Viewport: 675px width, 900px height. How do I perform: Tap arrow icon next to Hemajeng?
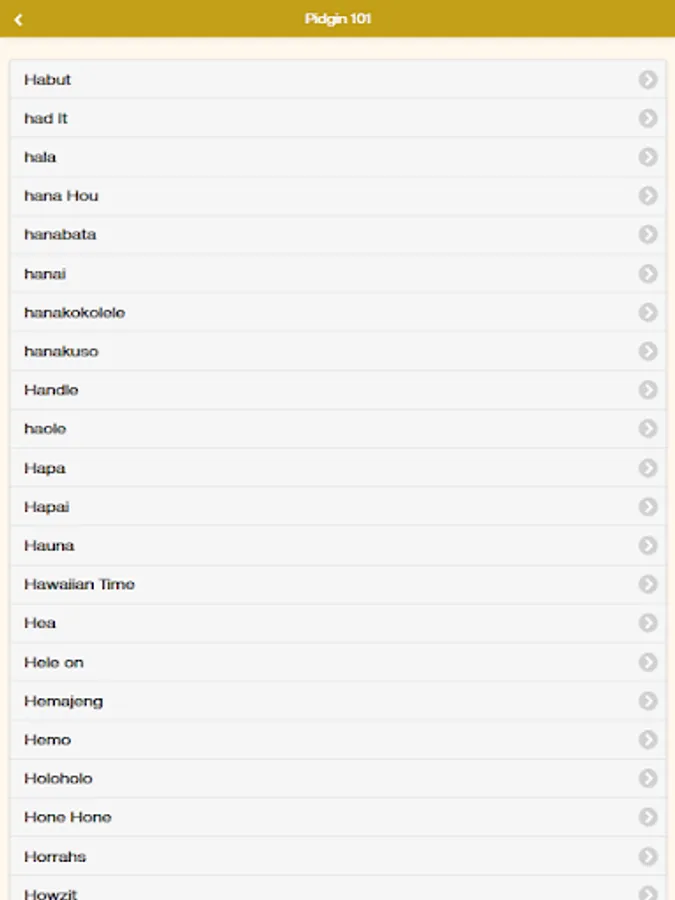(x=648, y=701)
